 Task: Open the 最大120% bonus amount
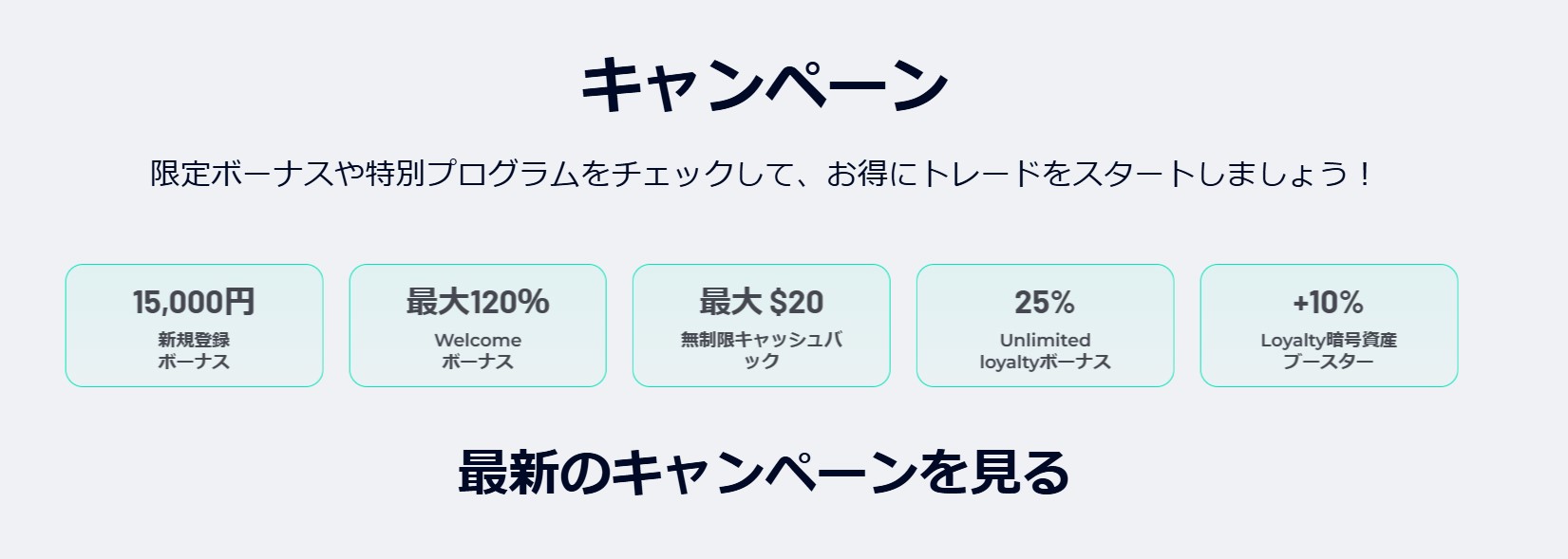coord(478,303)
